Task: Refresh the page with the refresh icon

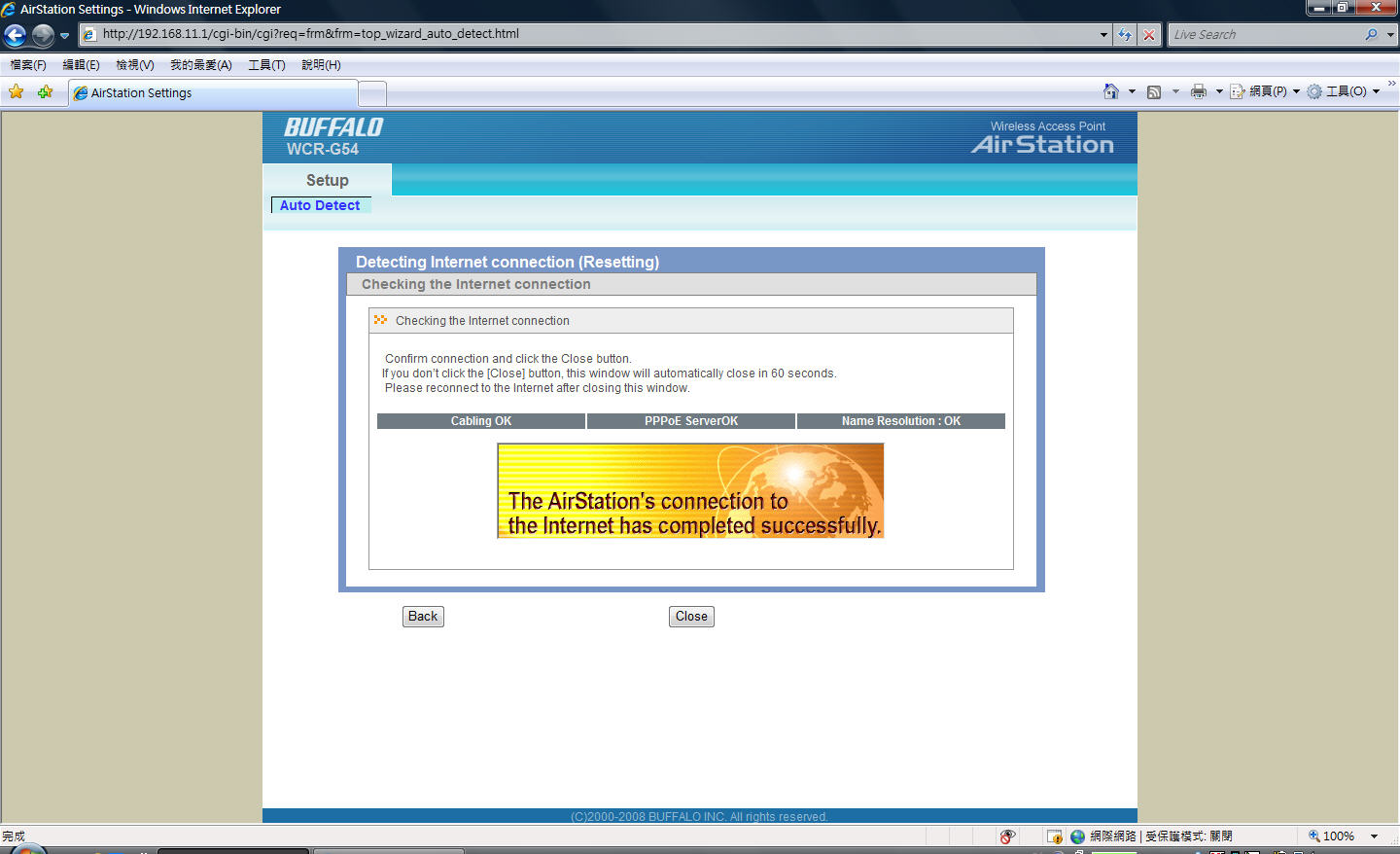Action: 1126,34
